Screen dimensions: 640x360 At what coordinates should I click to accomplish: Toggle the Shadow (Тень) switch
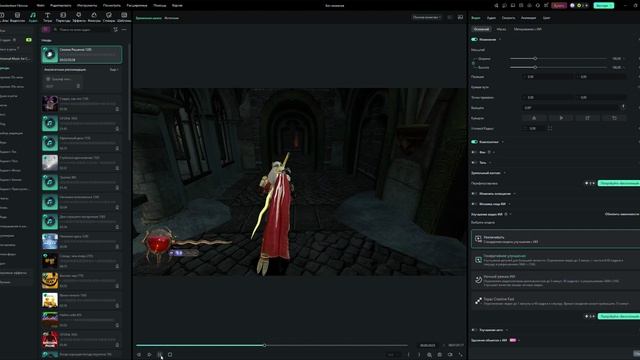pos(474,162)
